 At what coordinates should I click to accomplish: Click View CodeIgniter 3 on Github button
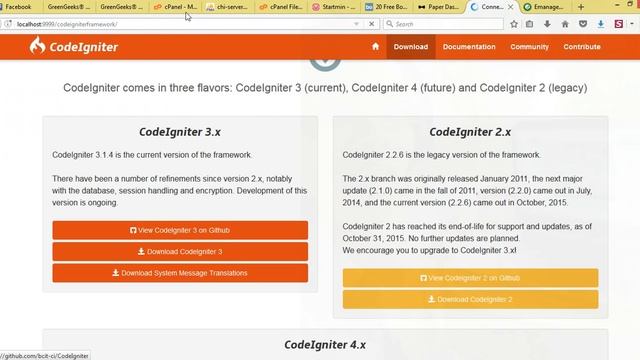(x=180, y=230)
